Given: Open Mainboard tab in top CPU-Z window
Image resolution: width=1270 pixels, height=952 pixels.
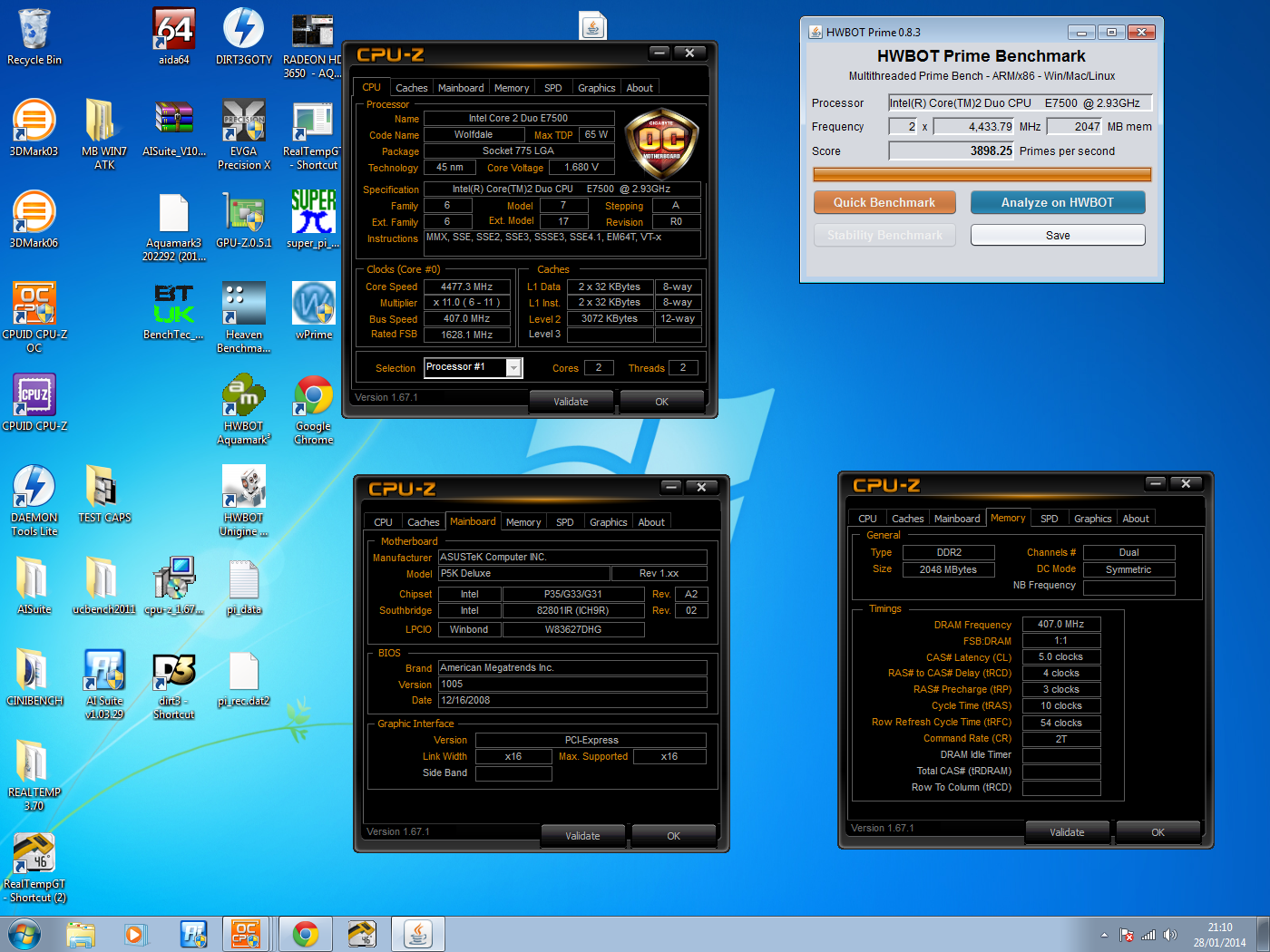Looking at the screenshot, I should 461,88.
